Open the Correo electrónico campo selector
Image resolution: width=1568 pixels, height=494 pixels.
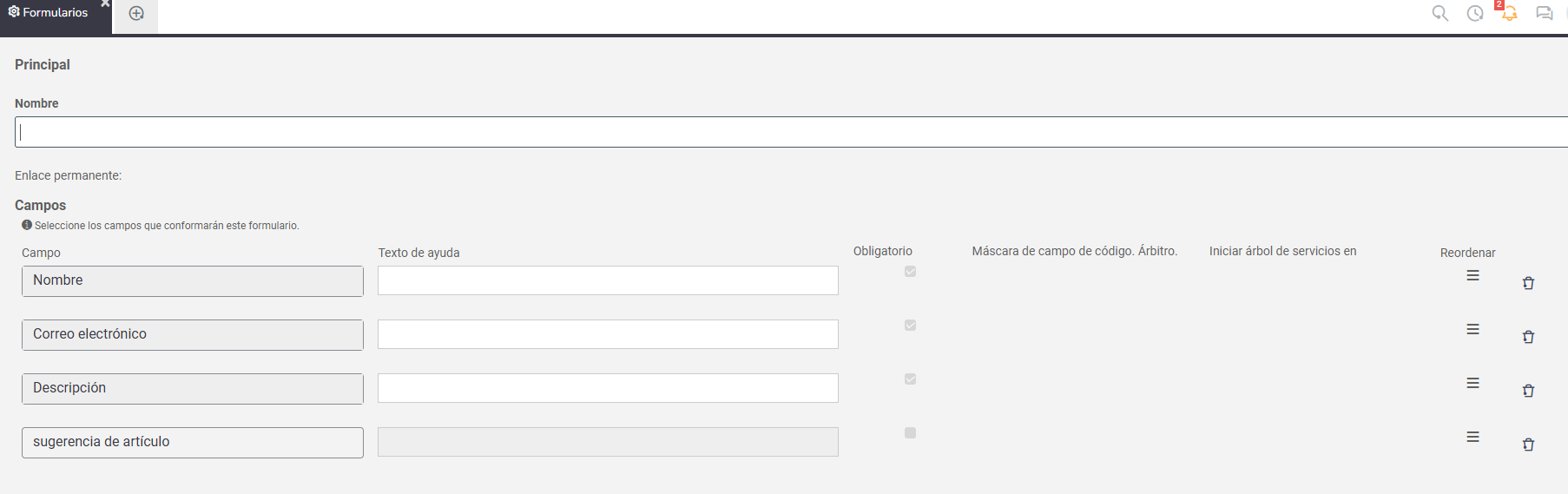point(193,335)
